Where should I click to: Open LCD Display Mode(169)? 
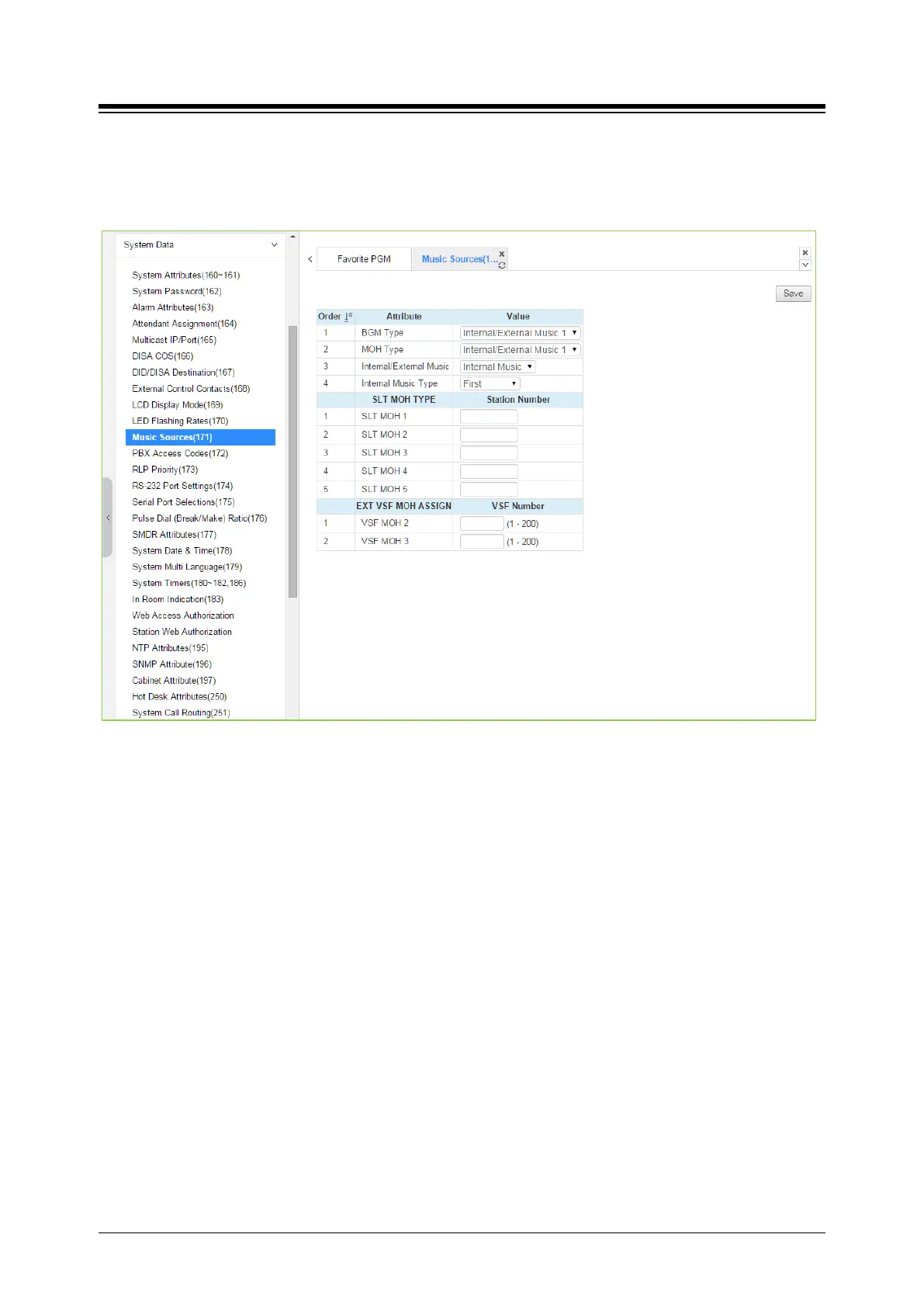coord(178,405)
